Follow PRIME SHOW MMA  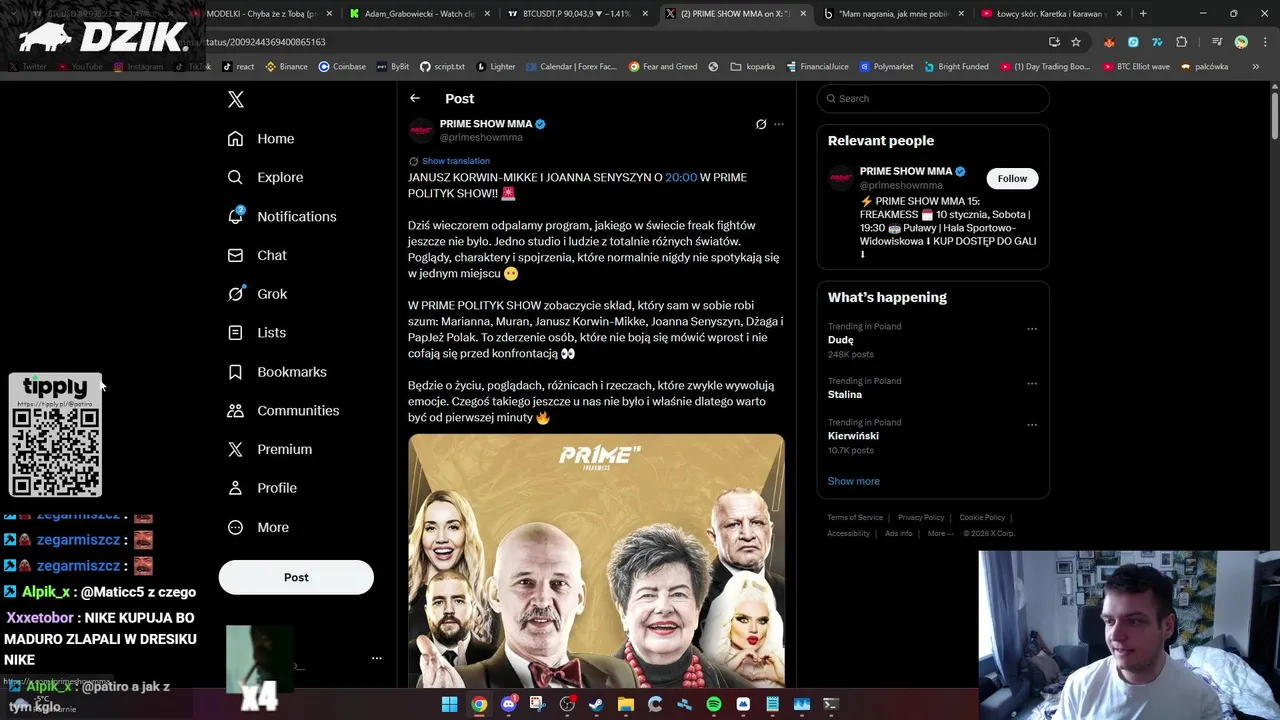click(x=1012, y=178)
